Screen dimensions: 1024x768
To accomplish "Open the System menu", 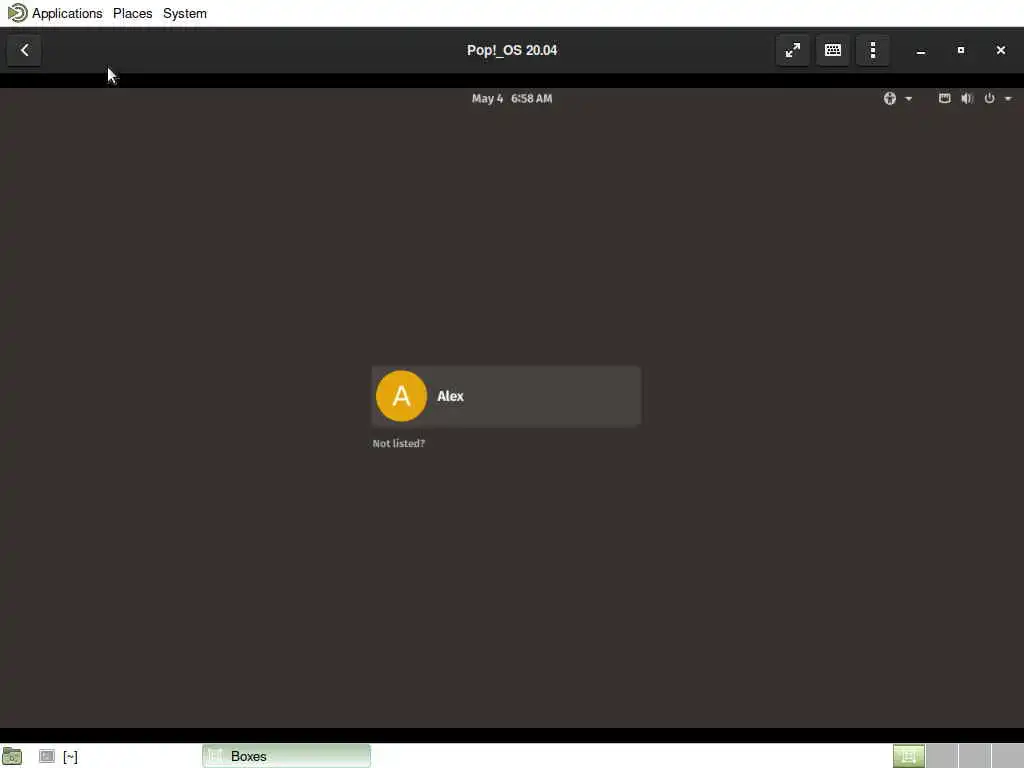I will point(185,13).
